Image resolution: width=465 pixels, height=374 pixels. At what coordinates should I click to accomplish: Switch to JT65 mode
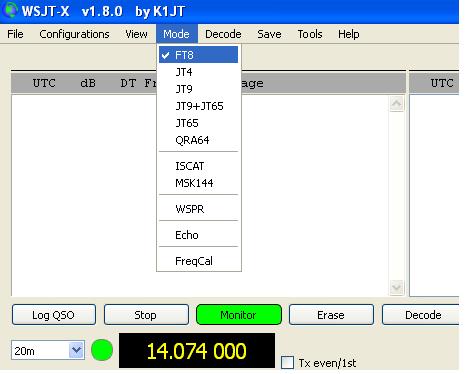198,123
